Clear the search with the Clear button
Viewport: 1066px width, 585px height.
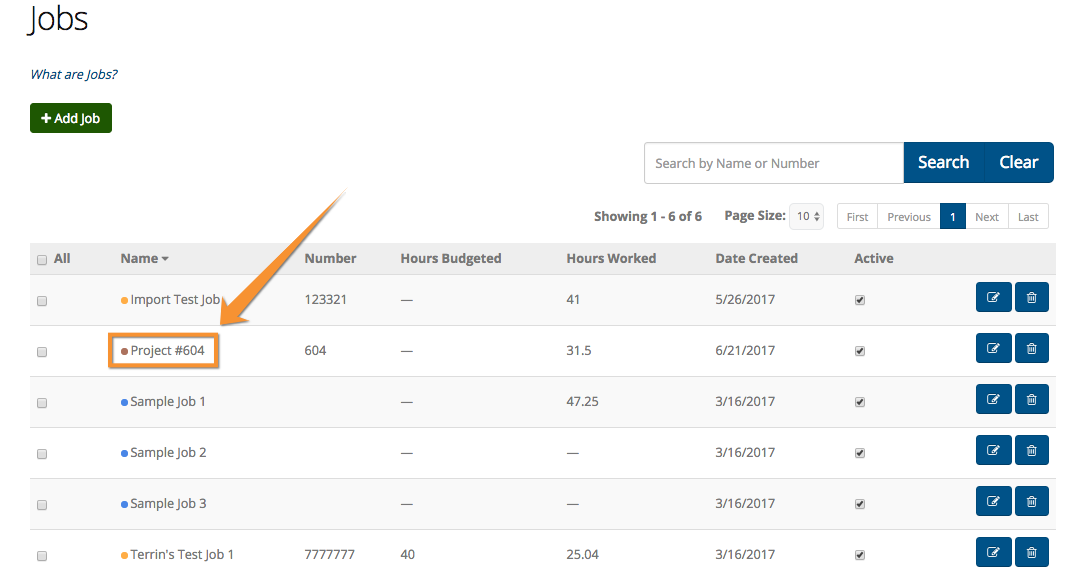click(x=1019, y=163)
